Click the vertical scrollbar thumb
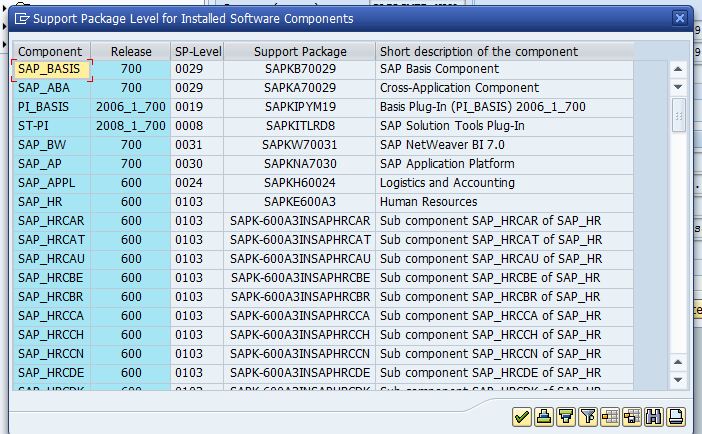 [679, 116]
